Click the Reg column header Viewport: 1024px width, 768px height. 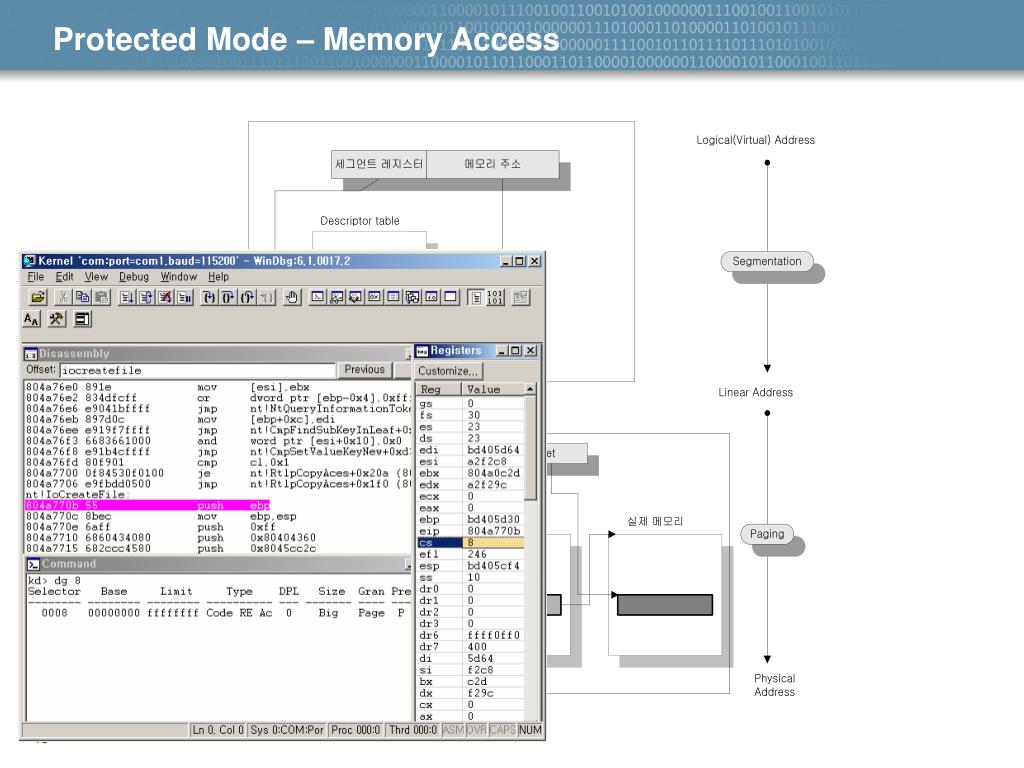coord(438,389)
